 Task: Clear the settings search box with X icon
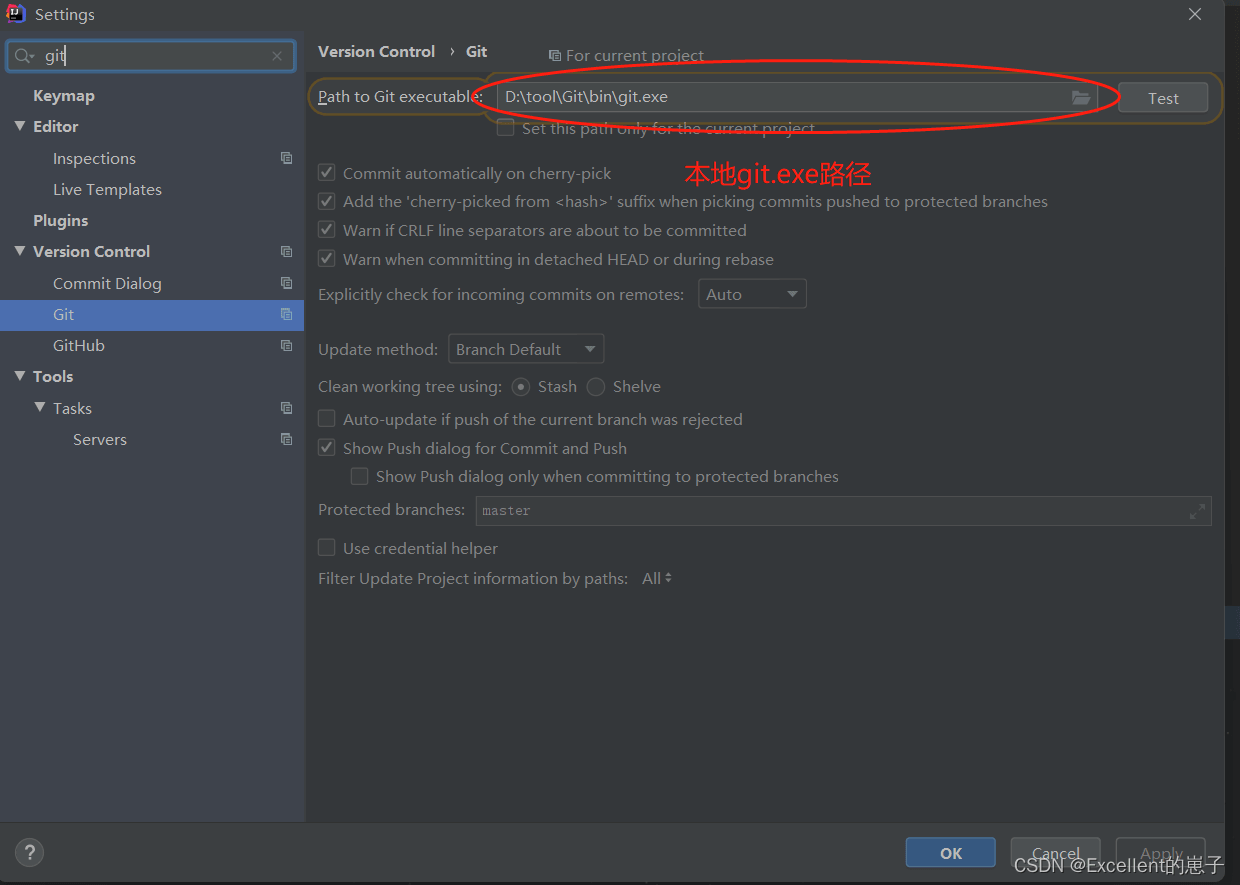(x=277, y=56)
